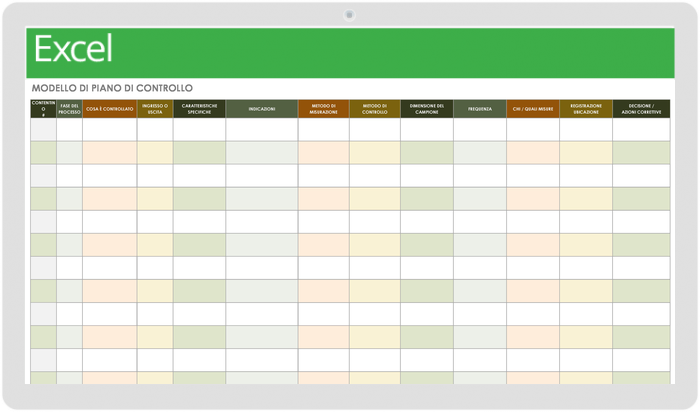Click the Excel logo text in banner
Image resolution: width=700 pixels, height=412 pixels.
tap(73, 49)
